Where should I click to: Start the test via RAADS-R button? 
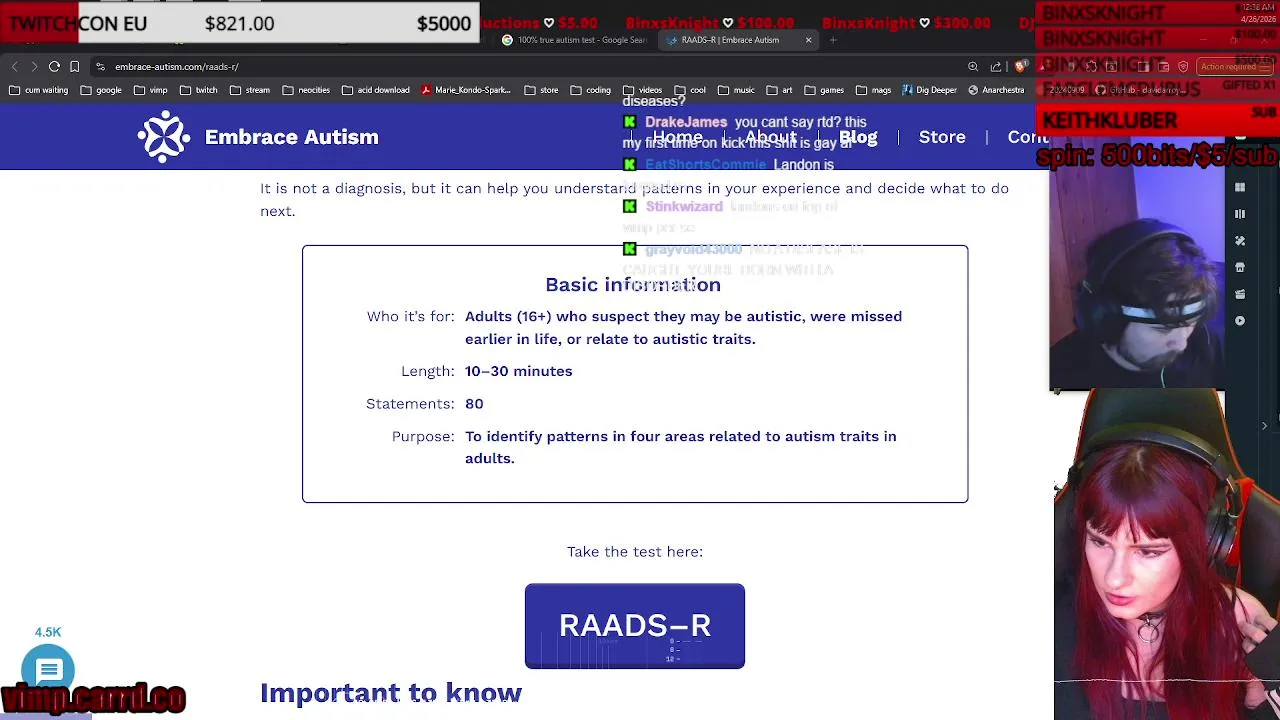(x=635, y=626)
